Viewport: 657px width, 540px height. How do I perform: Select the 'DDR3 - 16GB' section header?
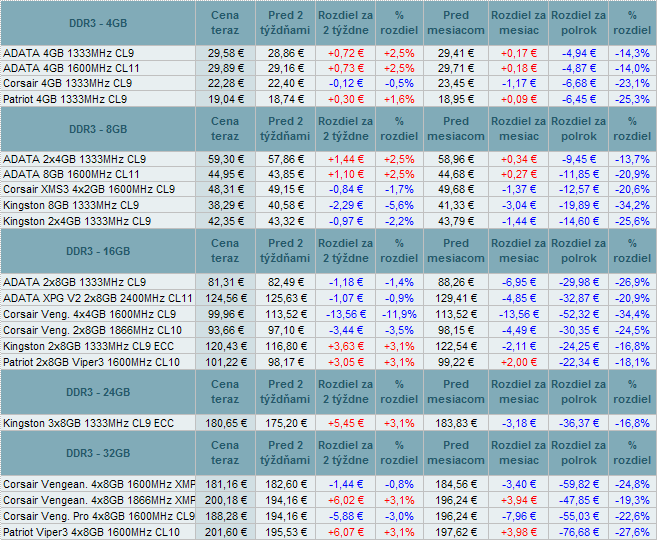(x=98, y=251)
